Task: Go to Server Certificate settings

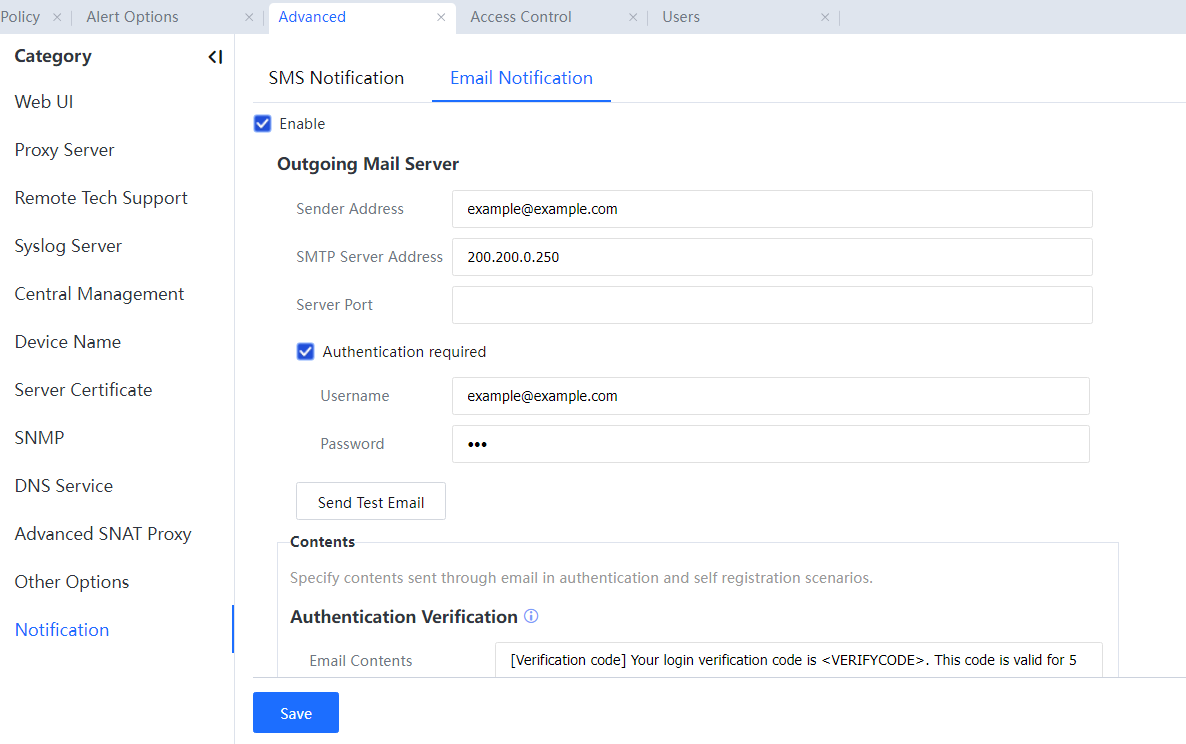Action: pos(83,390)
